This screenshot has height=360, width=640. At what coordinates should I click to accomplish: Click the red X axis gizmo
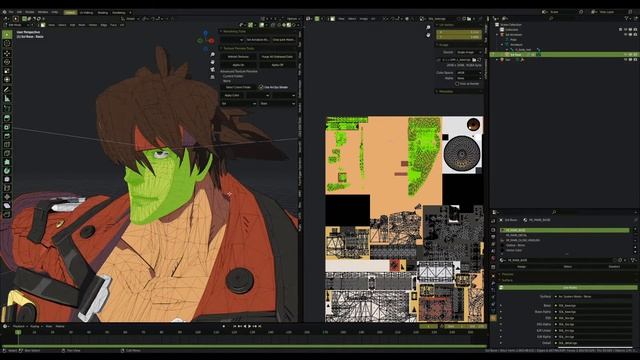pyautogui.click(x=211, y=40)
